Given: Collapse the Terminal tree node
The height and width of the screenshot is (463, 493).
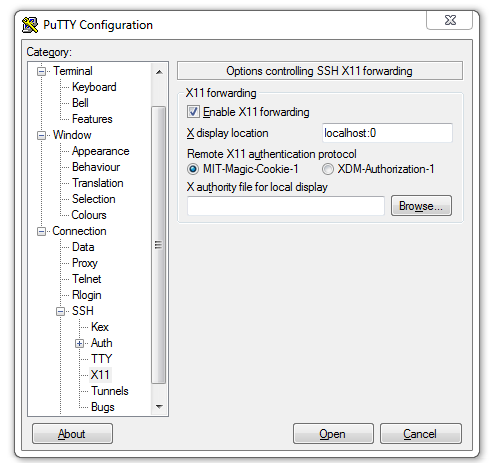Looking at the screenshot, I should pyautogui.click(x=41, y=71).
